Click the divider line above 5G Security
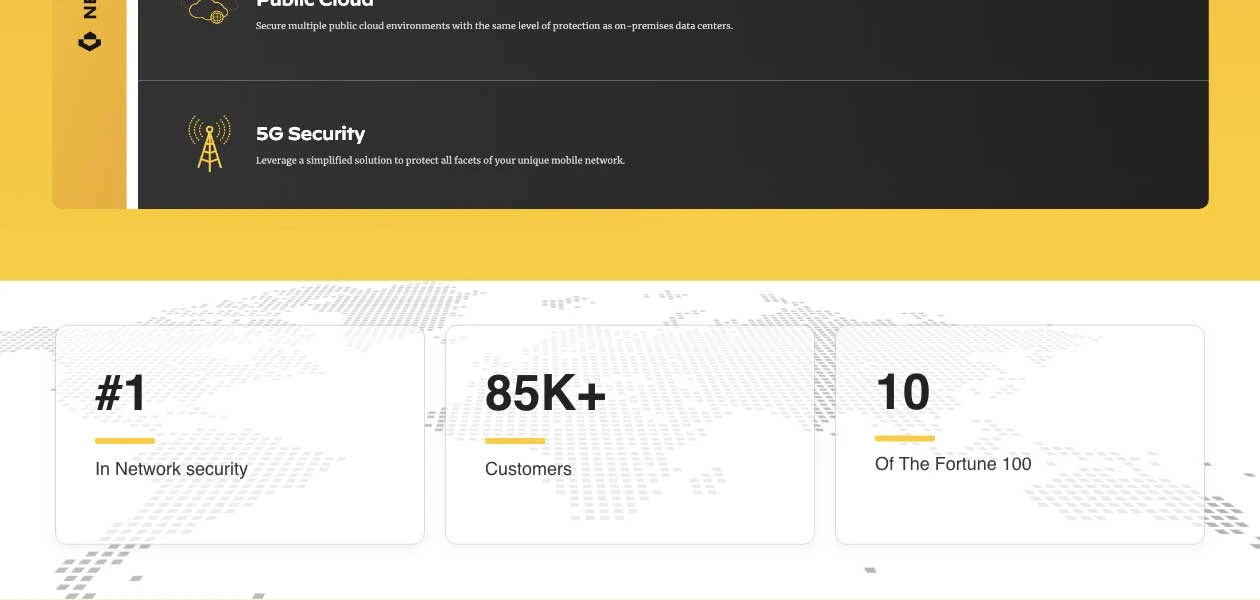1260x600 pixels. click(672, 80)
